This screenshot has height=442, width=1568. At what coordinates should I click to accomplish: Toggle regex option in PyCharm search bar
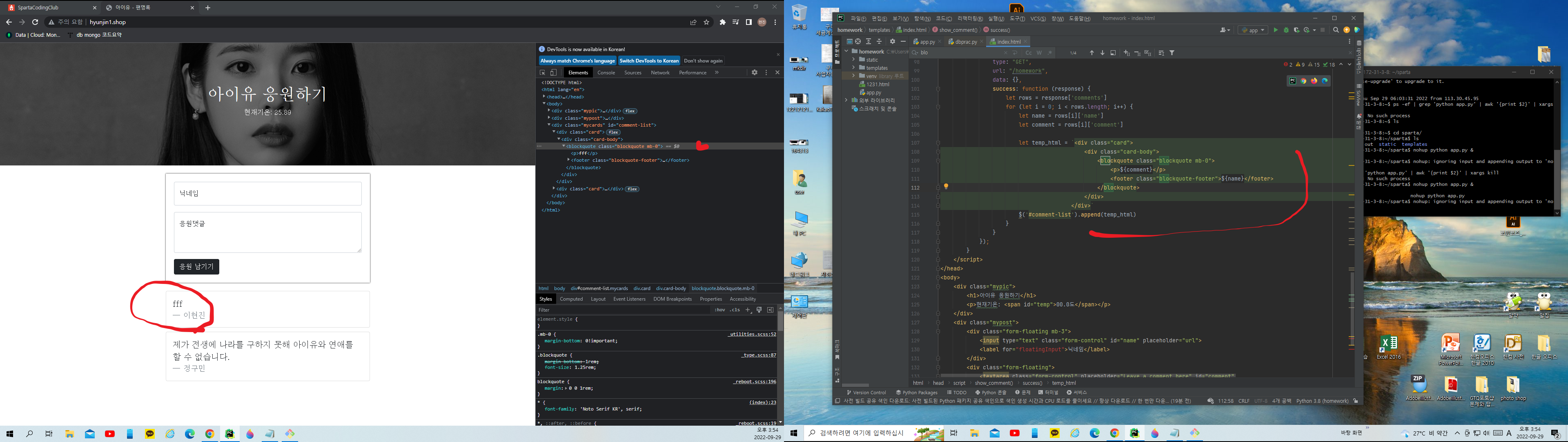[1050, 53]
